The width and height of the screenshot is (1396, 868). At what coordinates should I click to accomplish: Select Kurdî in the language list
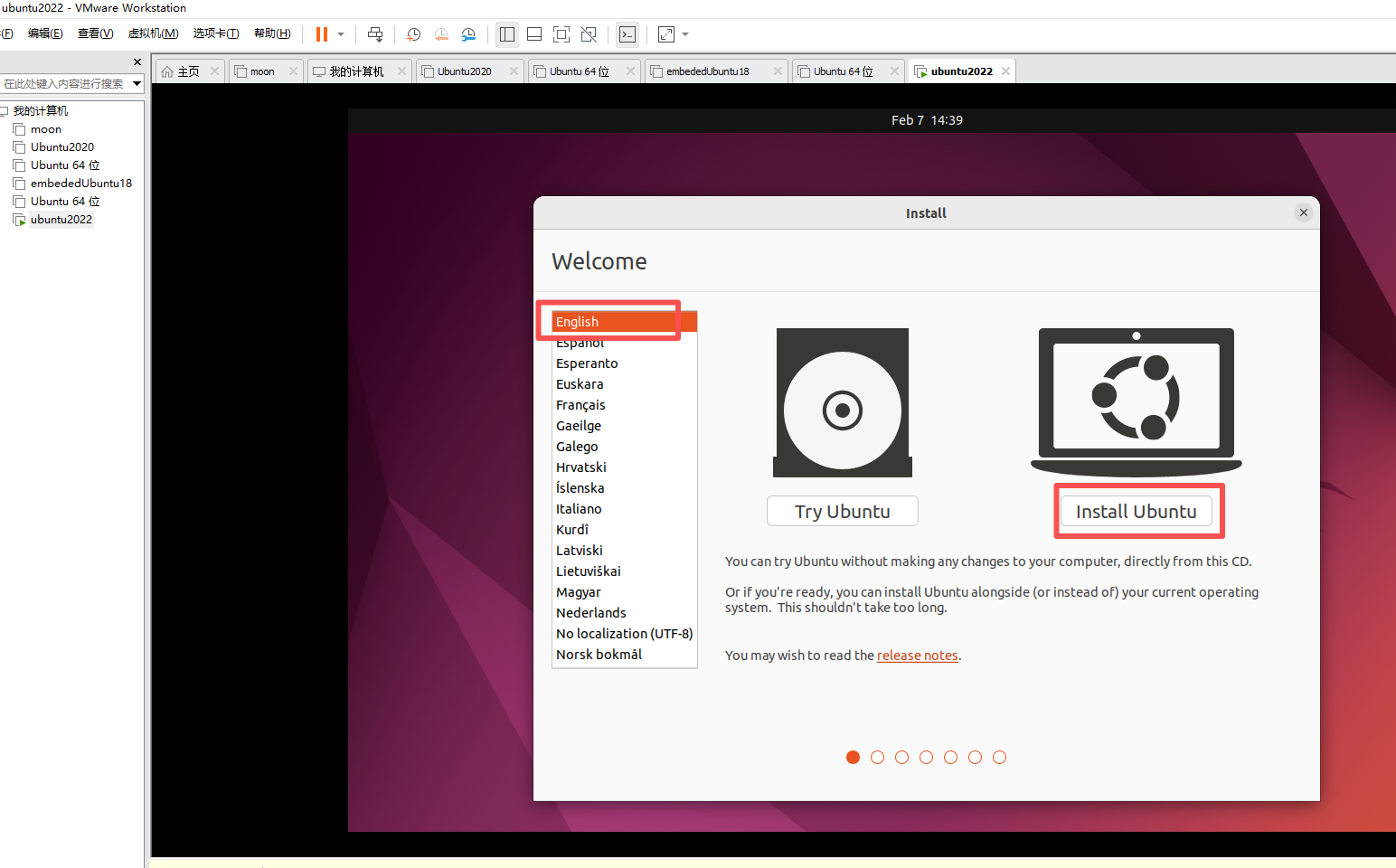click(625, 530)
